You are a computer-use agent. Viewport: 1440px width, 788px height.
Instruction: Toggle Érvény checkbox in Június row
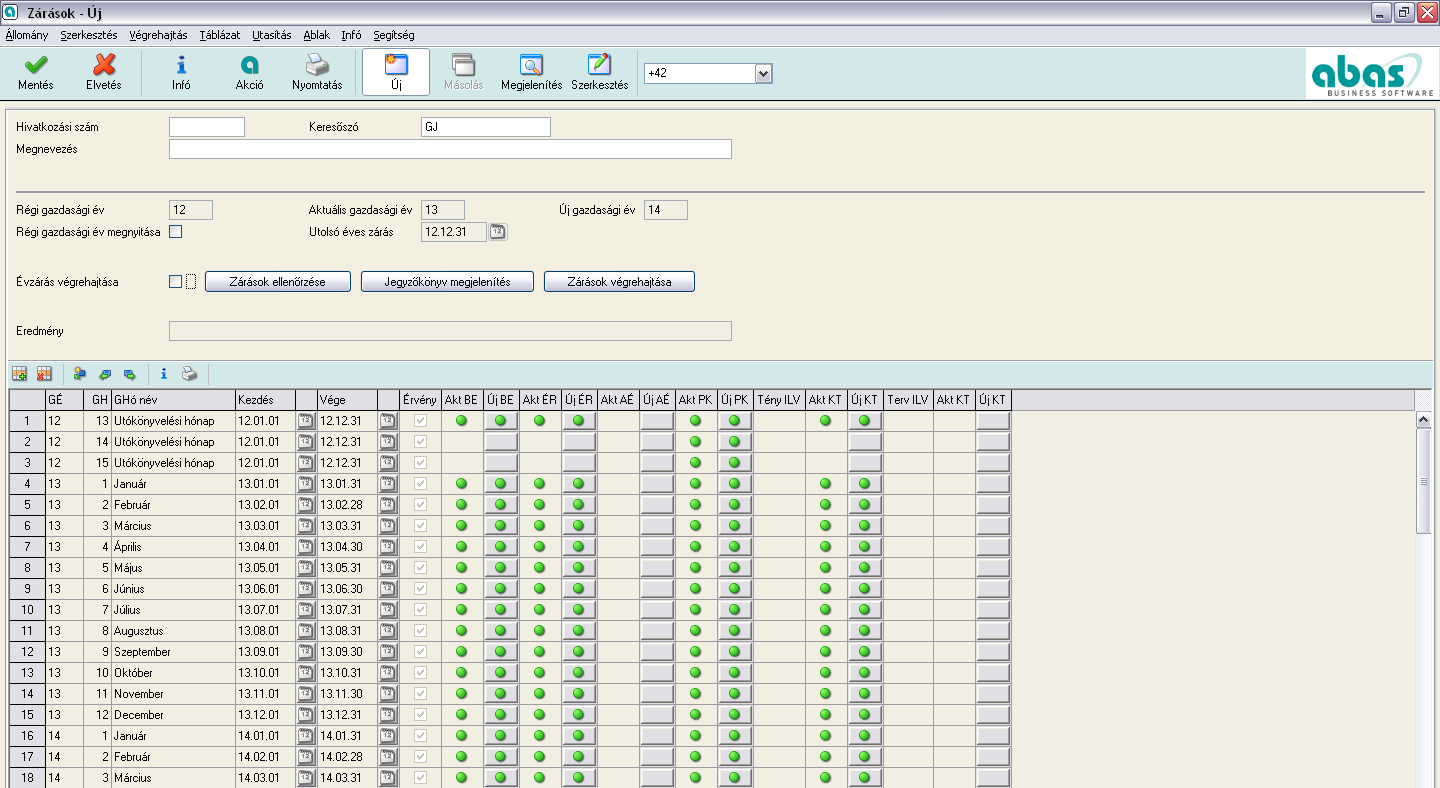[x=420, y=589]
